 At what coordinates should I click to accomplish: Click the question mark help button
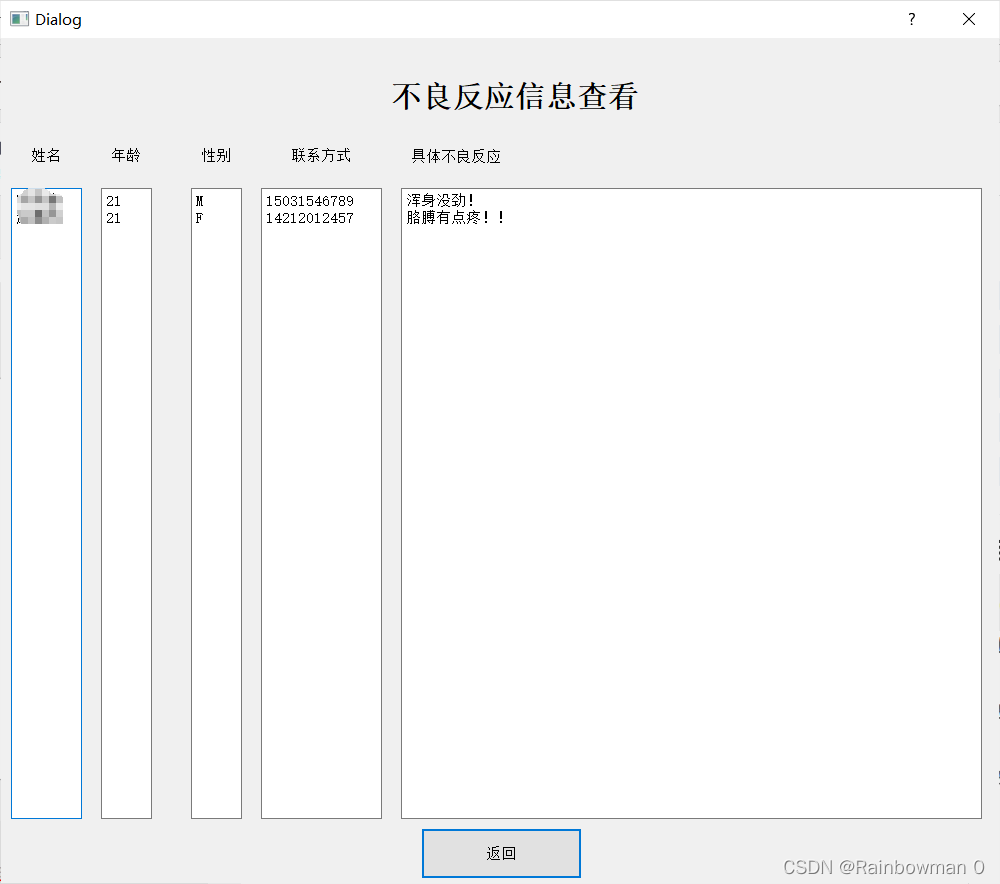[x=911, y=19]
